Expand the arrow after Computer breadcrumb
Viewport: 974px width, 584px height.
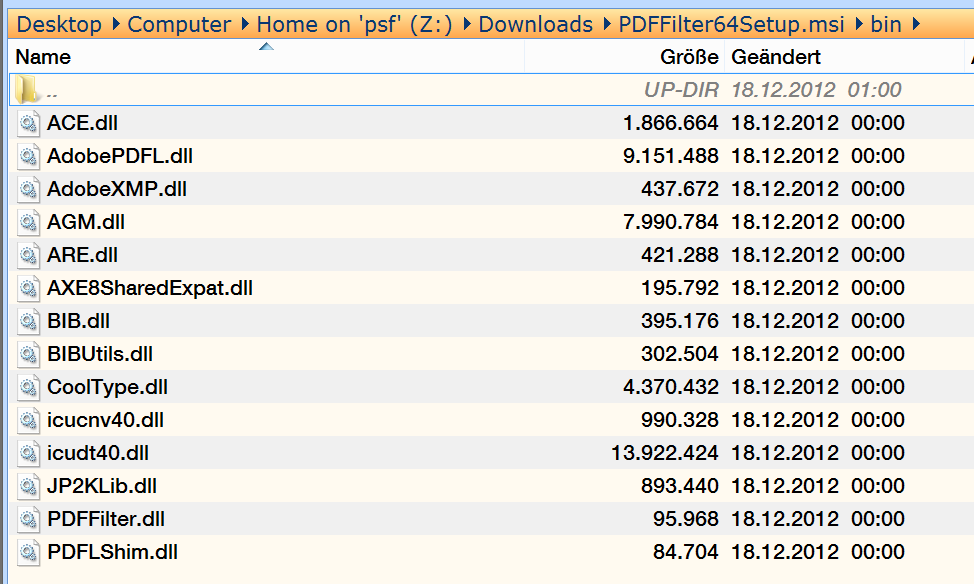coord(245,25)
